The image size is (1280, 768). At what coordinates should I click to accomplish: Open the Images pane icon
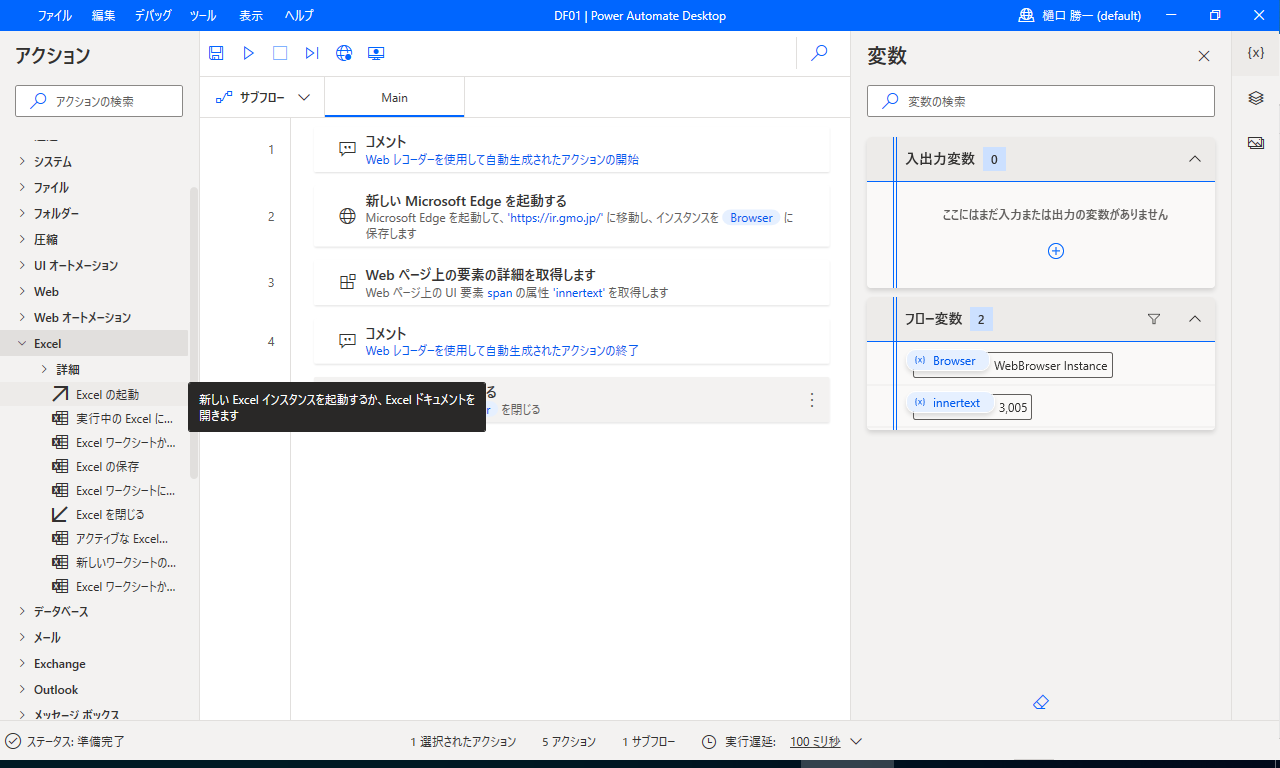coord(1256,143)
